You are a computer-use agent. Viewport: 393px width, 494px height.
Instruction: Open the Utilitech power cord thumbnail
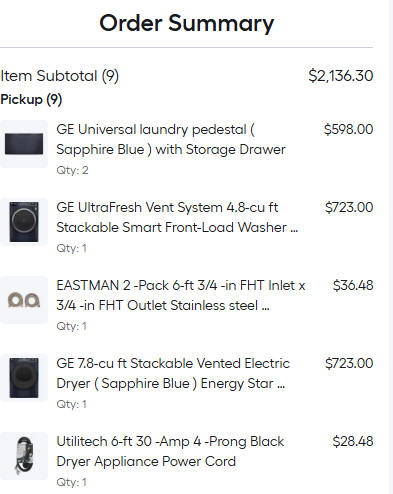(24, 456)
